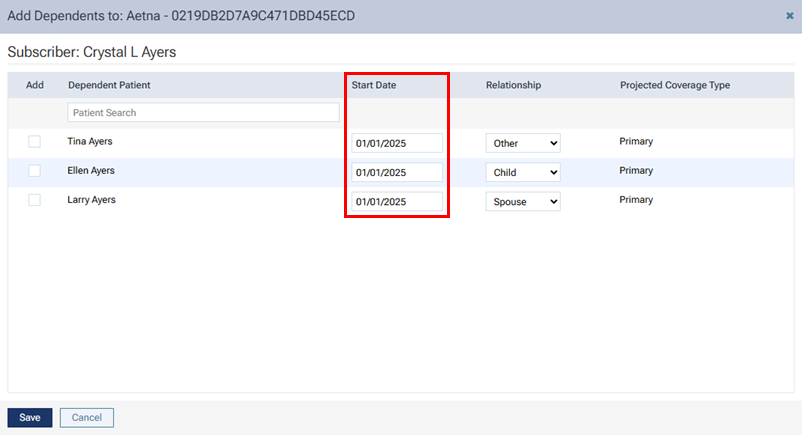This screenshot has width=802, height=435.
Task: Click the Dependent Patient column header
Action: pyautogui.click(x=109, y=85)
